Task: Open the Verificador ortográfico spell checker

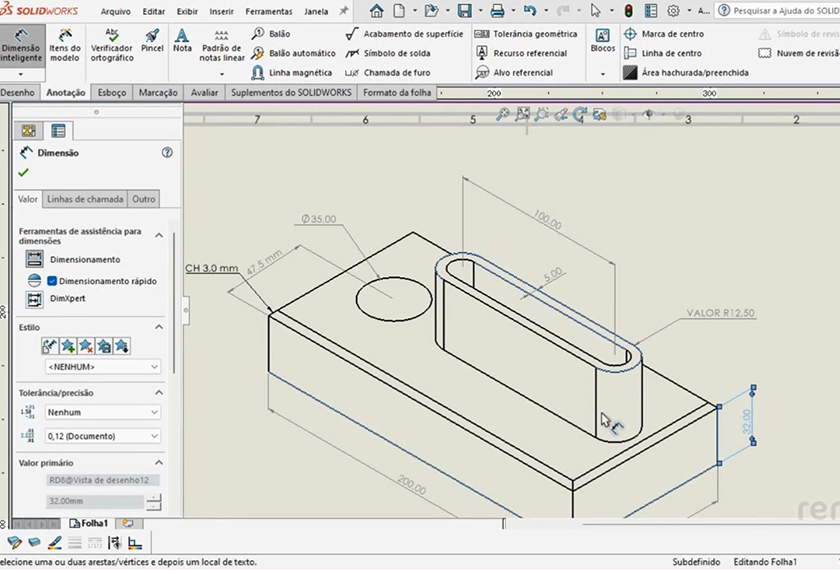Action: coord(111,45)
